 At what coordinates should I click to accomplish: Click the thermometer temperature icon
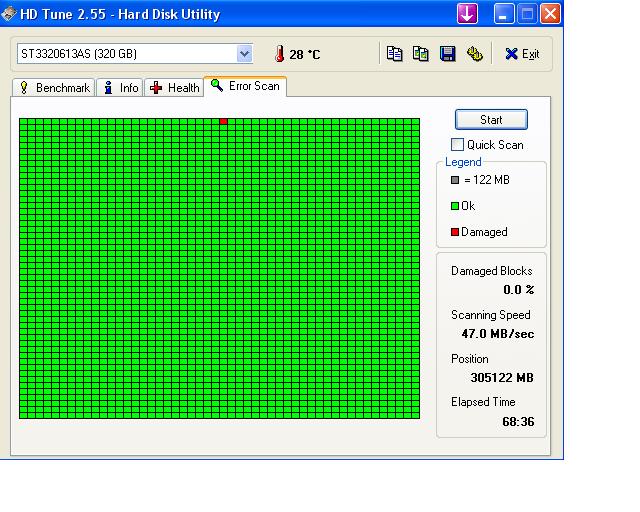tap(280, 54)
